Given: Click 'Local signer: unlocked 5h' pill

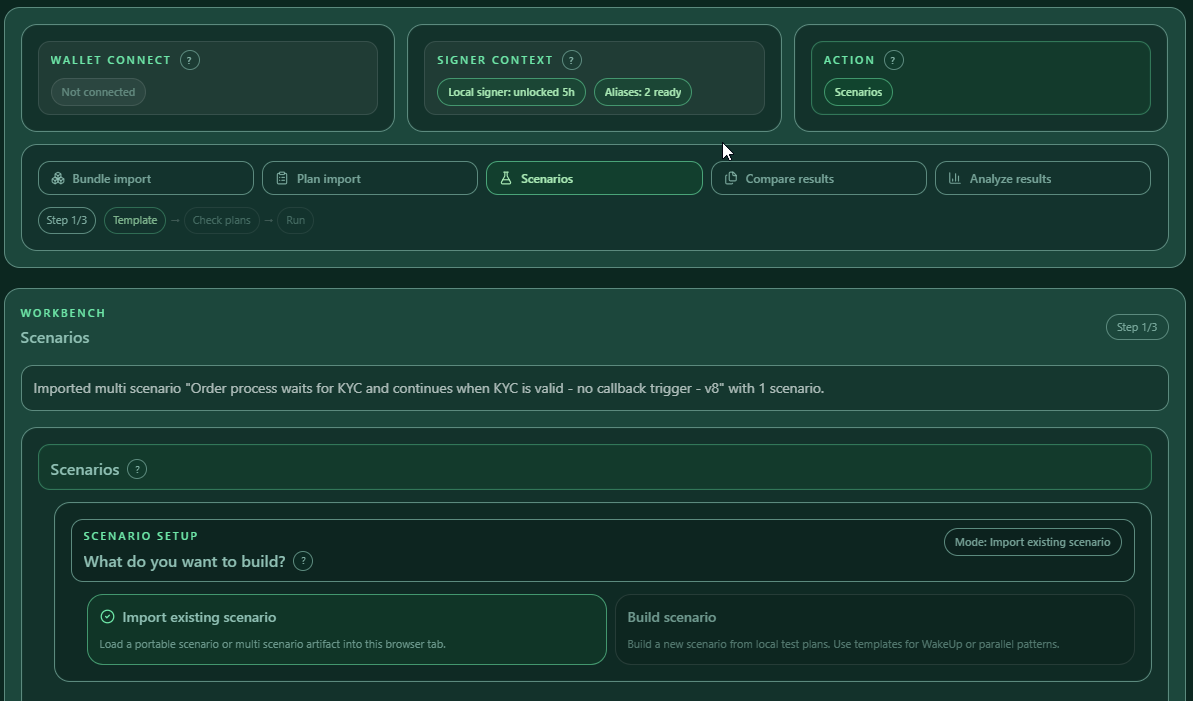Looking at the screenshot, I should [x=511, y=92].
